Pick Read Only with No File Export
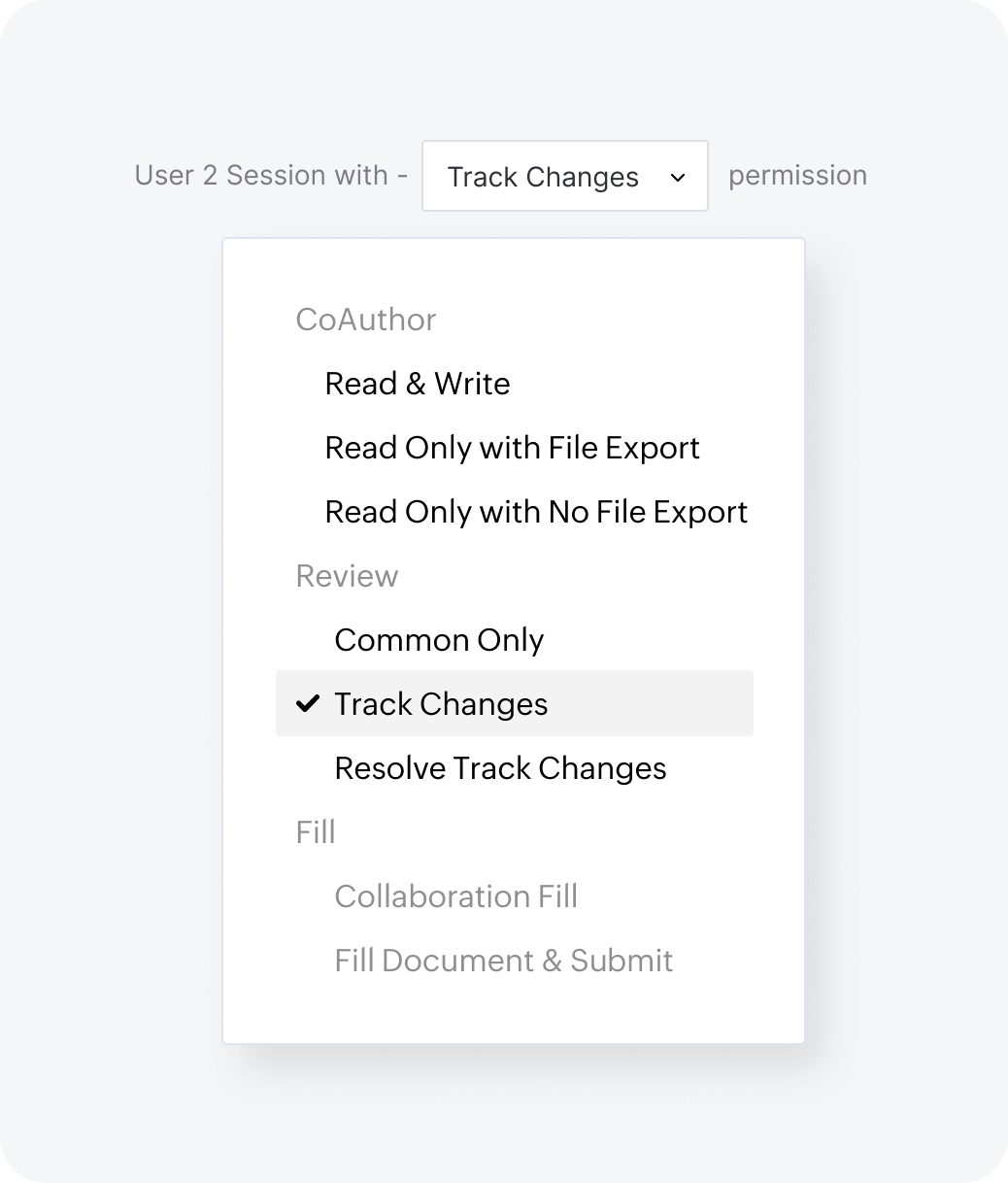1008x1183 pixels. tap(536, 512)
